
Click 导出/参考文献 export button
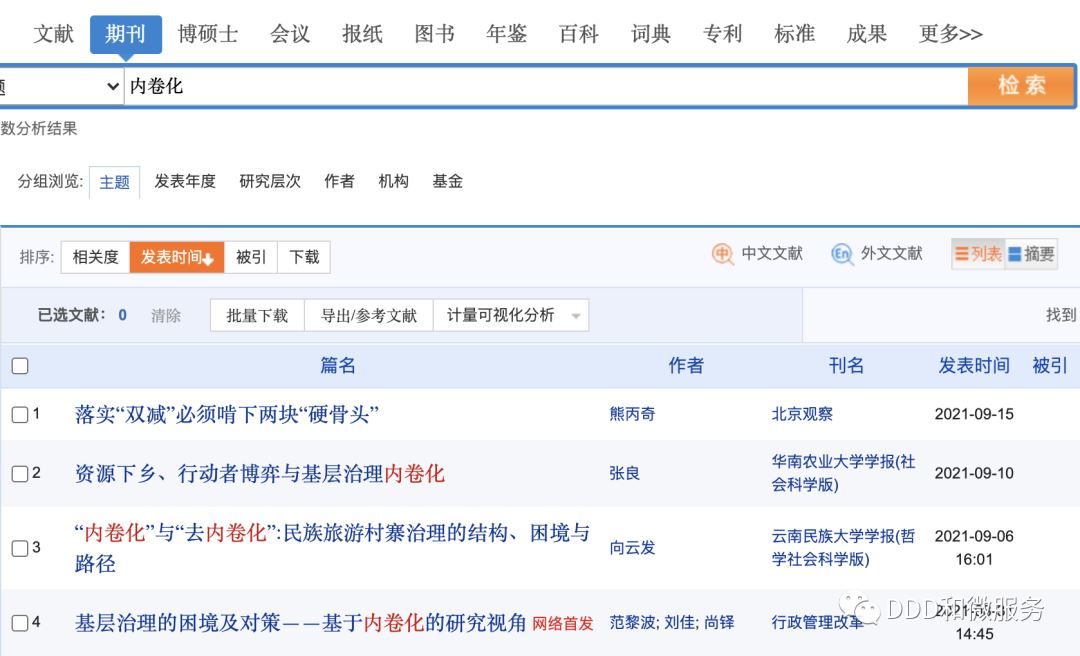tap(368, 316)
